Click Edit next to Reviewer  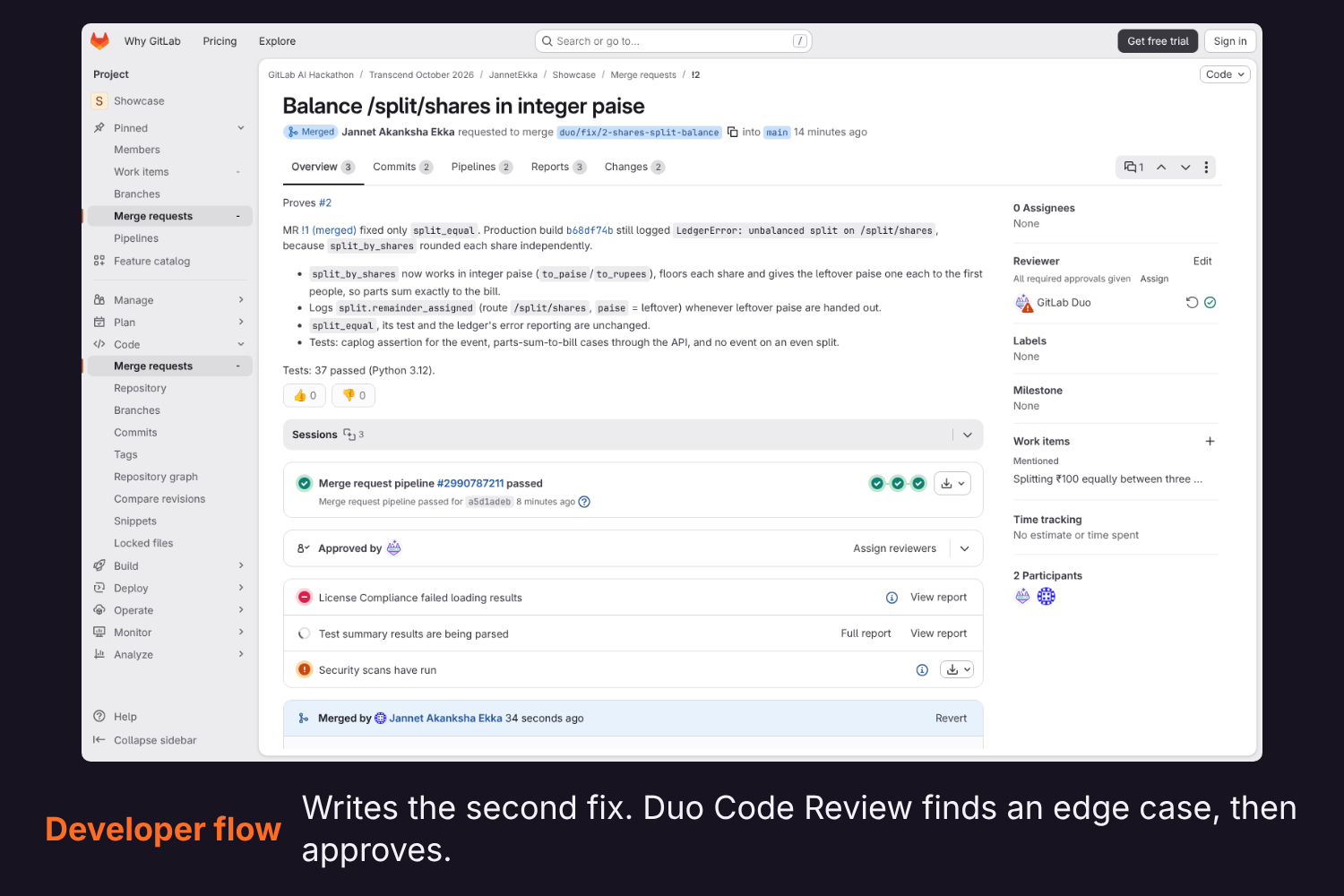tap(1202, 262)
